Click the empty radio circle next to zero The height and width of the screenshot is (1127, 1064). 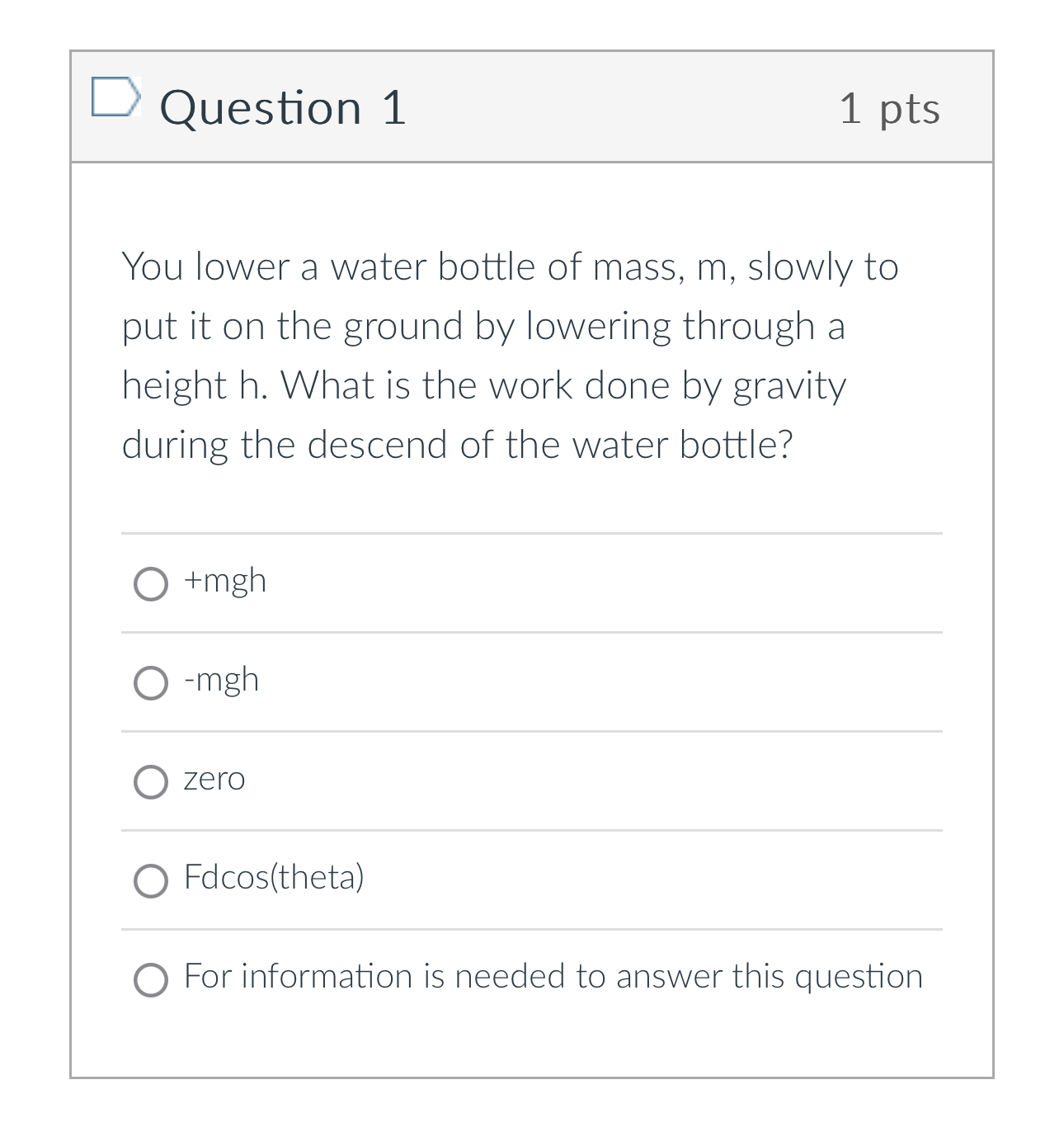[152, 782]
